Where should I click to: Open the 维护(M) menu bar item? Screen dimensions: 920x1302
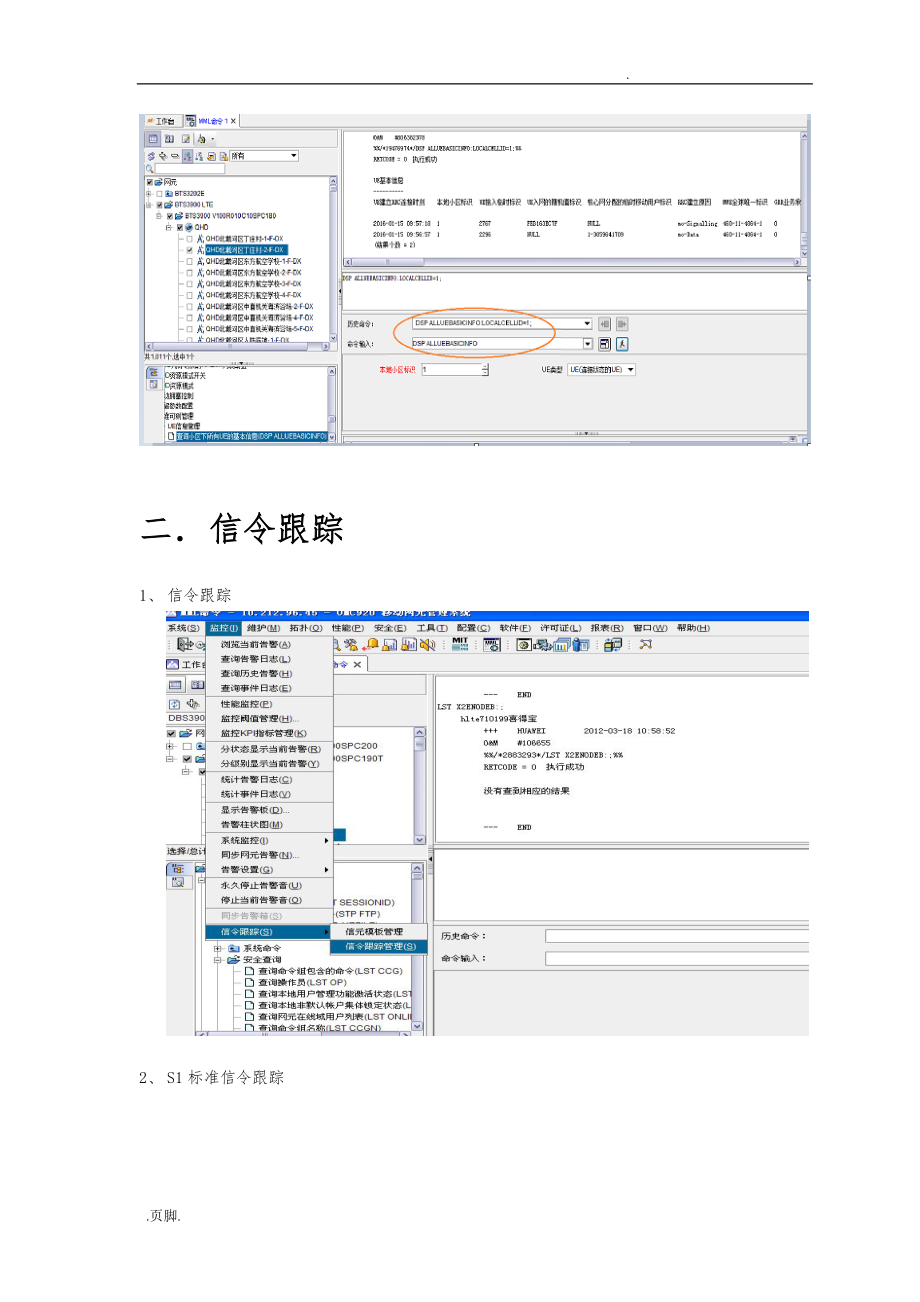click(x=265, y=628)
